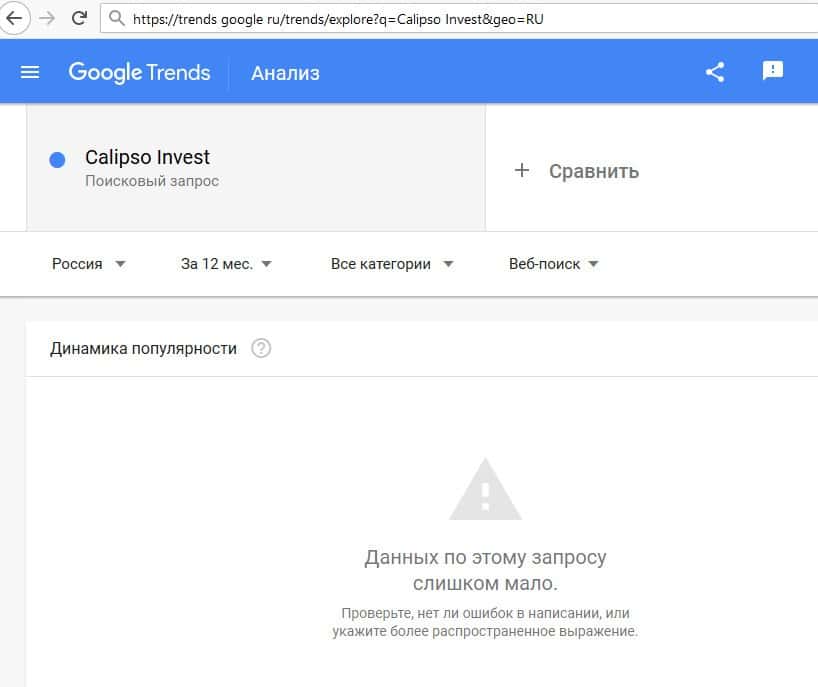The image size is (818, 687).
Task: Click the browser back arrow
Action: coord(15,18)
